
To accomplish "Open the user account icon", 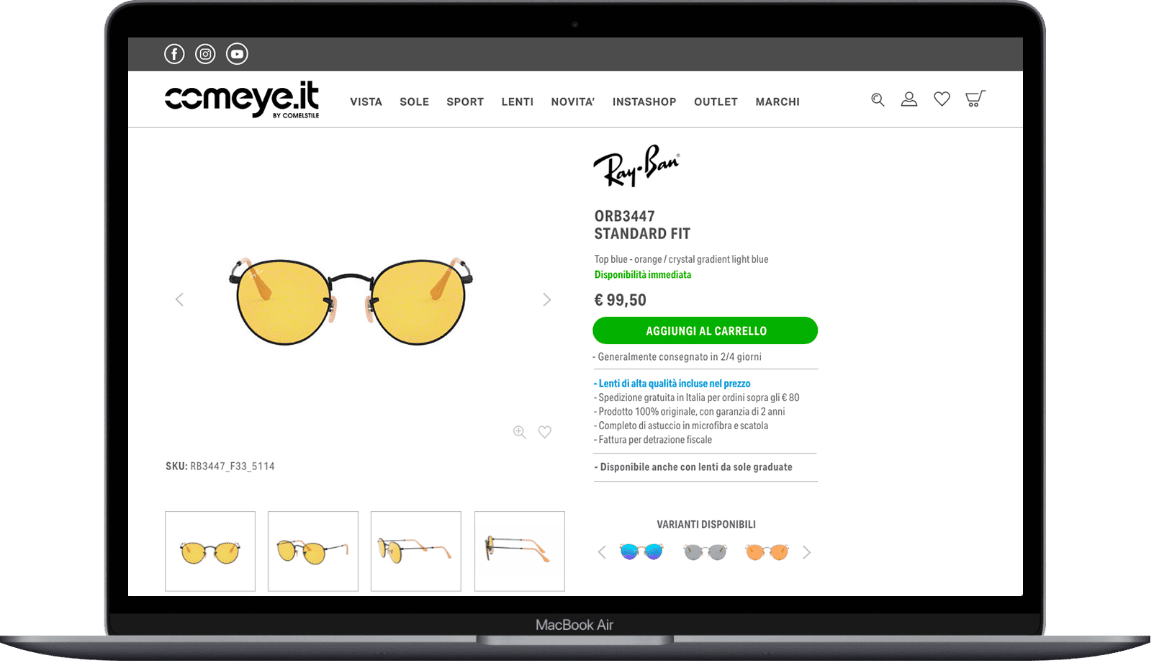I will (909, 99).
